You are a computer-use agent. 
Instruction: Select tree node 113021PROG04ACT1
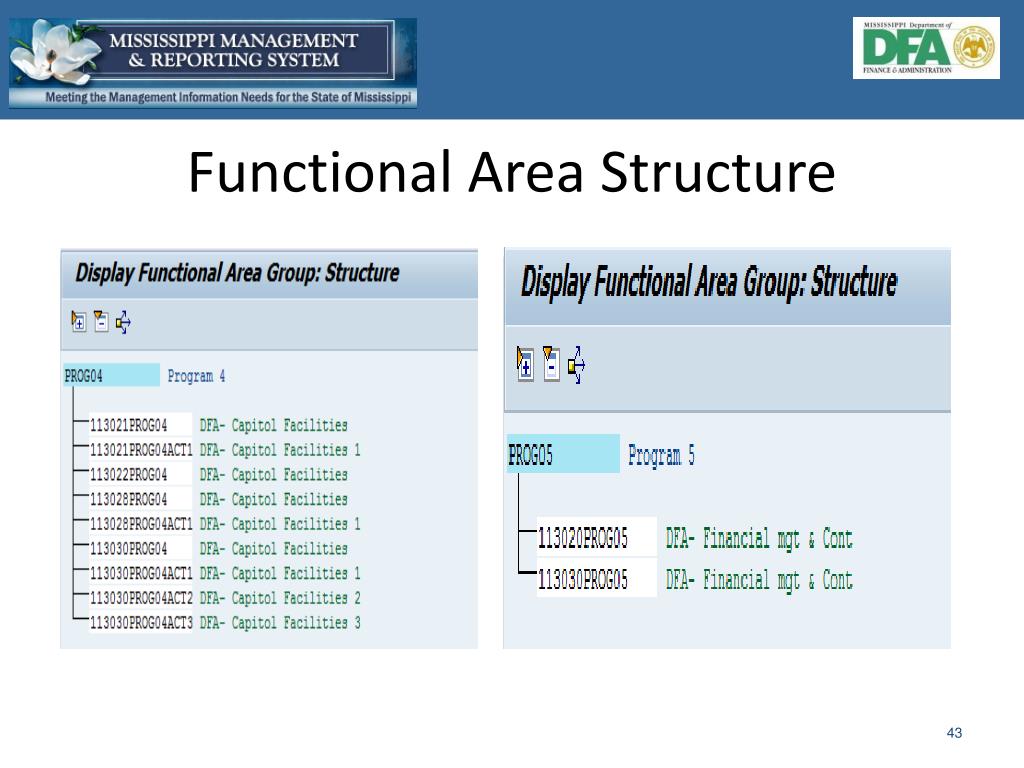140,450
